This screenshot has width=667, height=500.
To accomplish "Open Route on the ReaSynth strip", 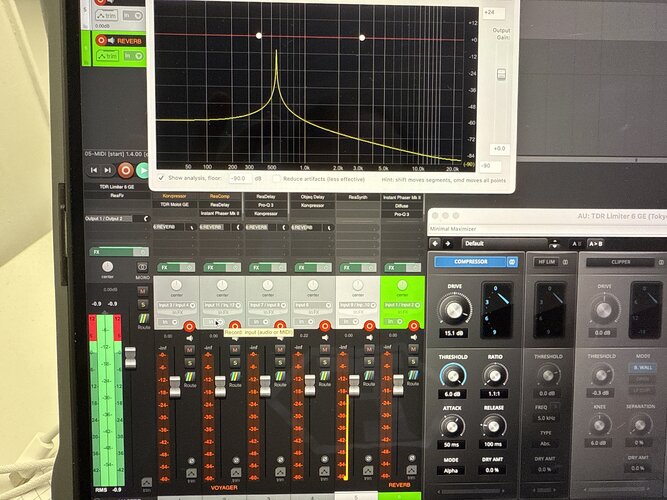I will pos(369,377).
